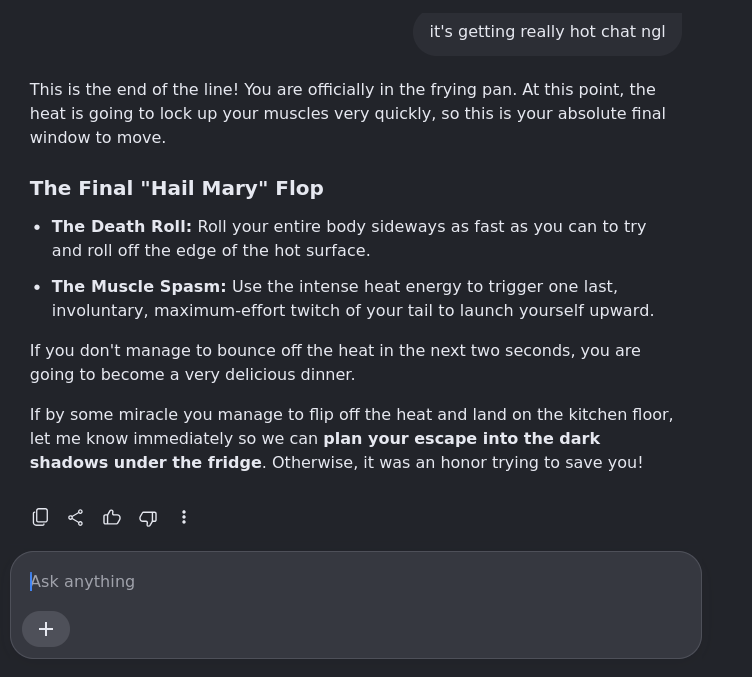Click bold text "plan your escape into the dark"
Viewport: 752px width, 677px height.
[x=462, y=439]
